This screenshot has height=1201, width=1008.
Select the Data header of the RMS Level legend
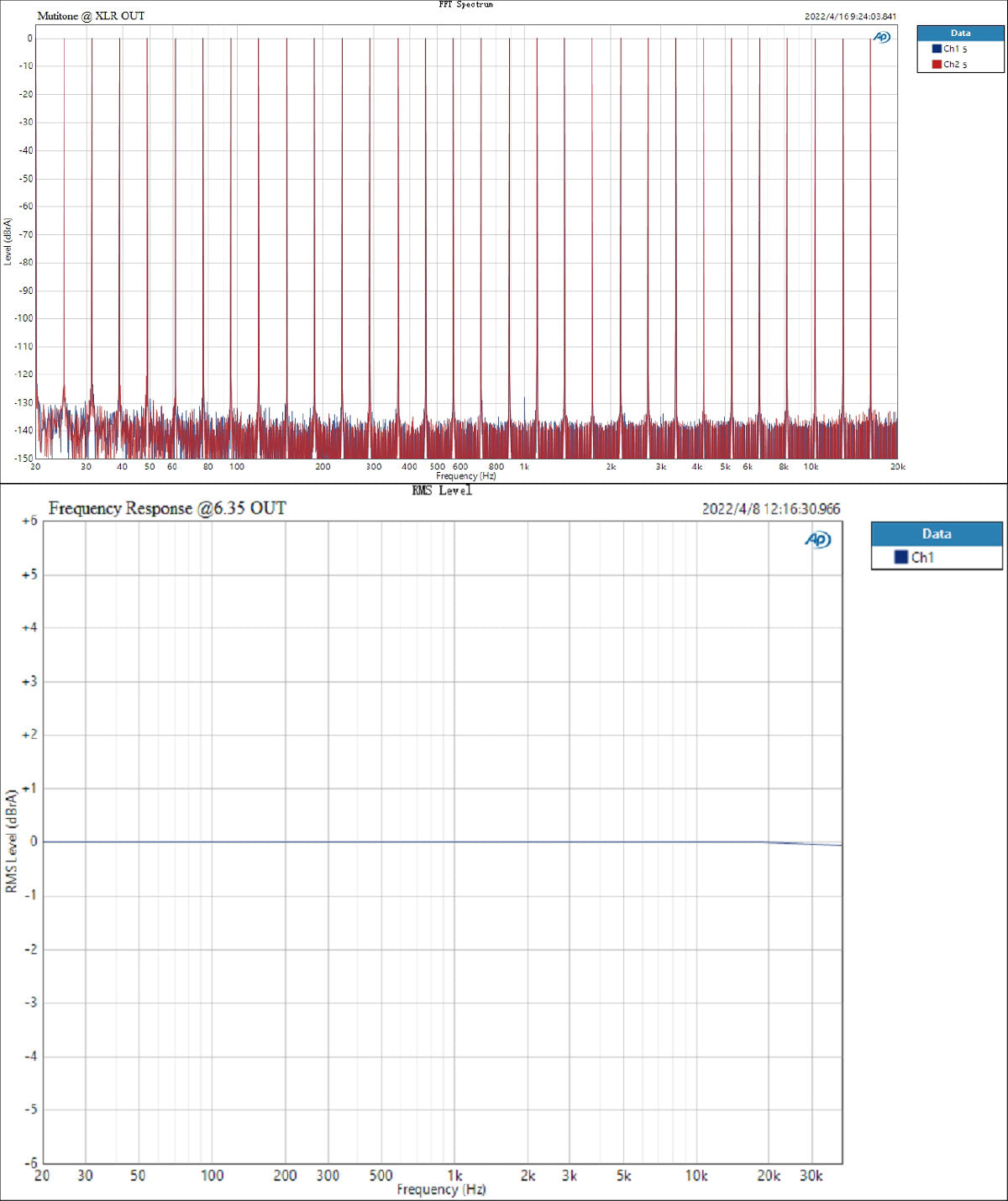tap(936, 533)
